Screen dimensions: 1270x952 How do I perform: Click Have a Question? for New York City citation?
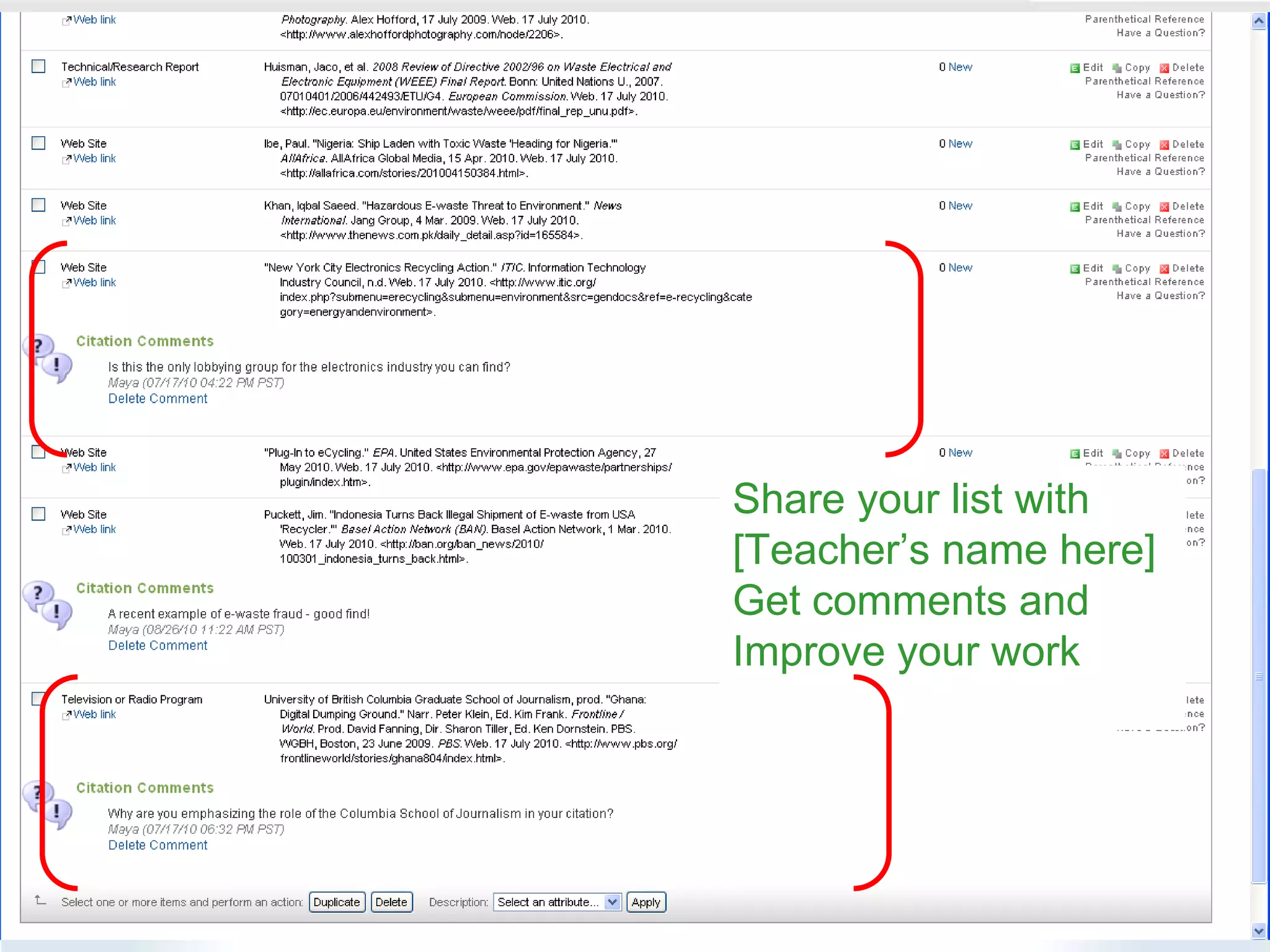[x=1160, y=296]
